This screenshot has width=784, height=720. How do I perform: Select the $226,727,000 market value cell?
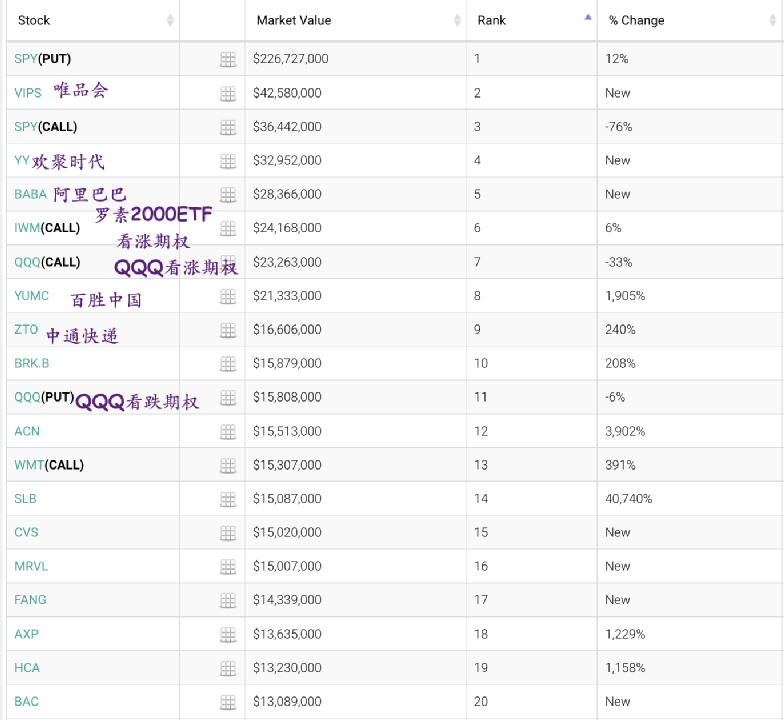click(x=291, y=59)
